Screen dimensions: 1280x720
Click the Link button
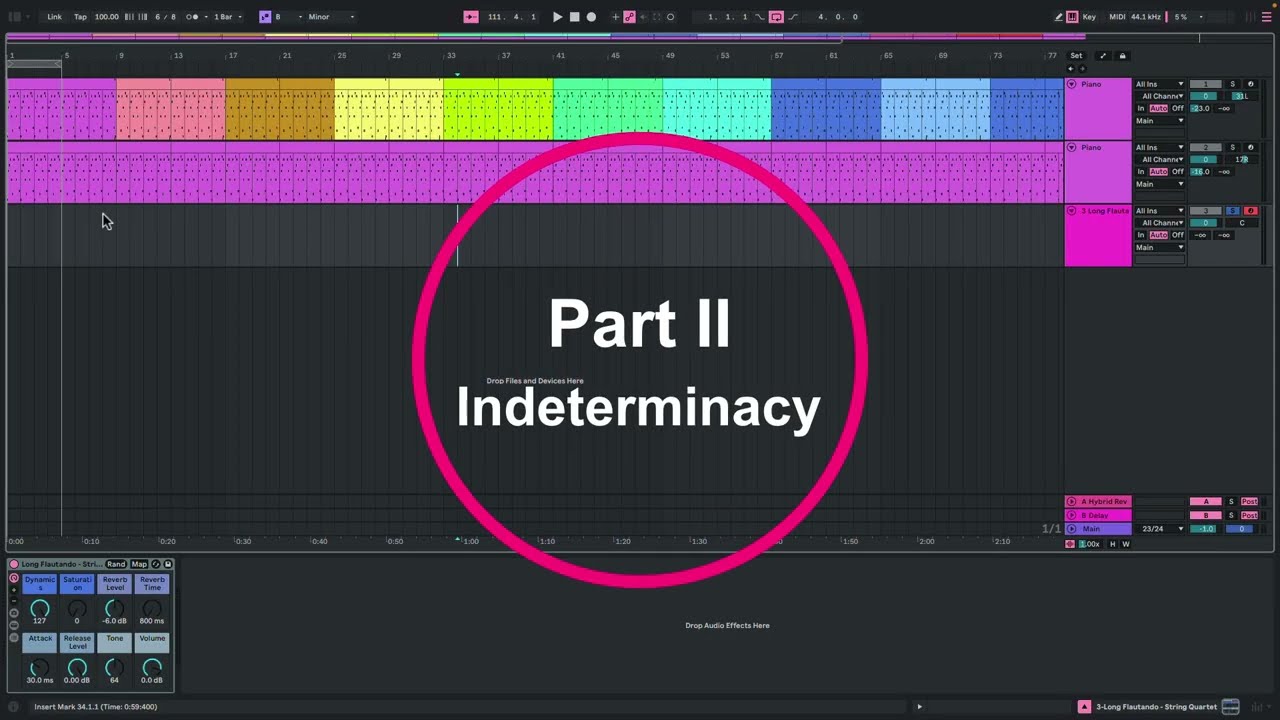click(x=54, y=17)
